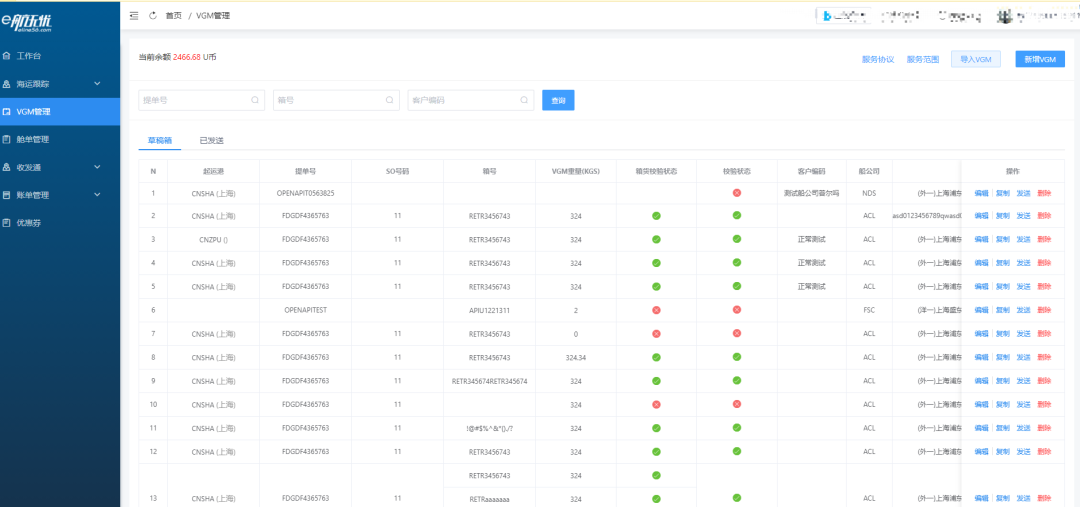Screen dimensions: 1080x507
Task: Click the 优惠券 sidebar icon
Action: click(x=7, y=223)
